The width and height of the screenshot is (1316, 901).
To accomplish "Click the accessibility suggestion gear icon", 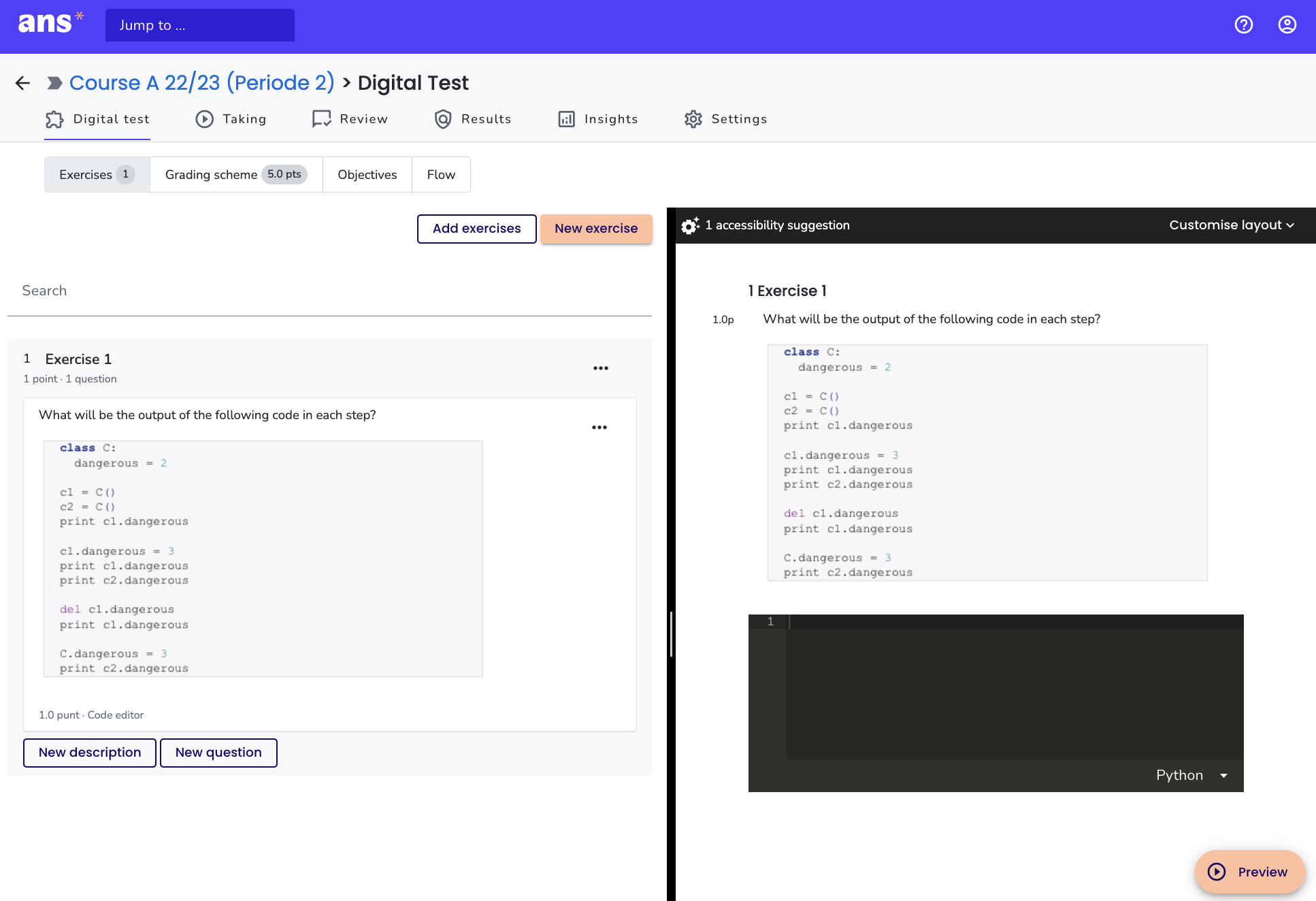I will [690, 225].
